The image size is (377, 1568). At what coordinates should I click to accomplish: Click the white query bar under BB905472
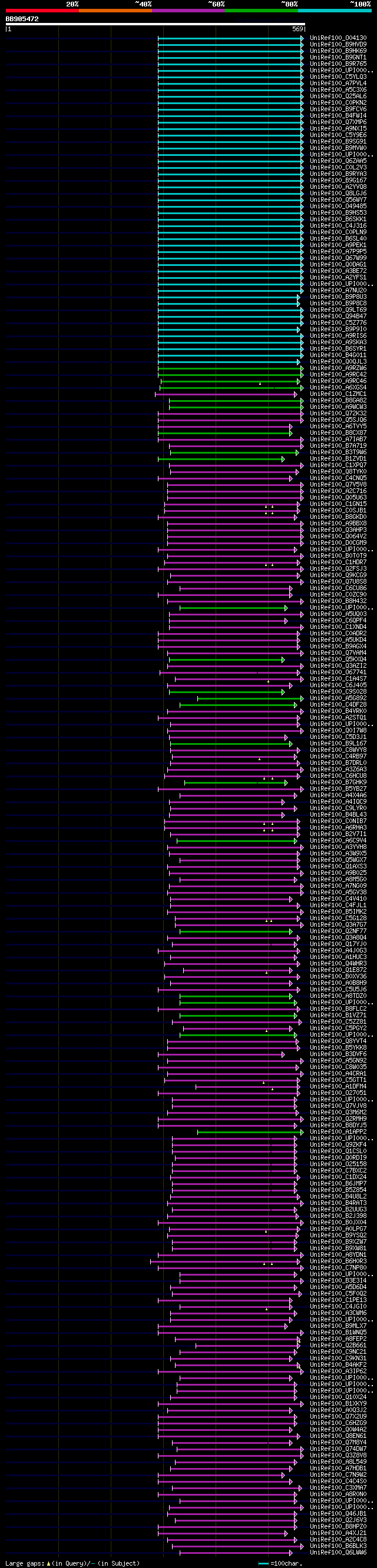(x=156, y=24)
